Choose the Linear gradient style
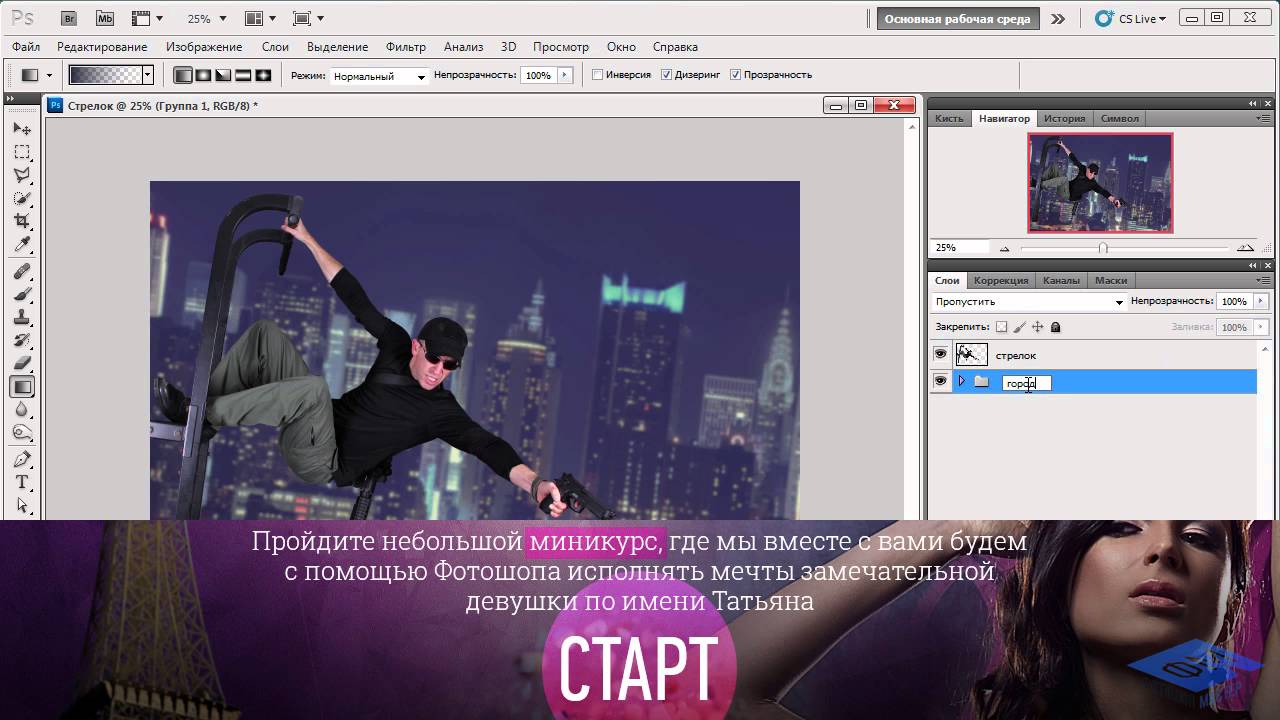 point(183,75)
